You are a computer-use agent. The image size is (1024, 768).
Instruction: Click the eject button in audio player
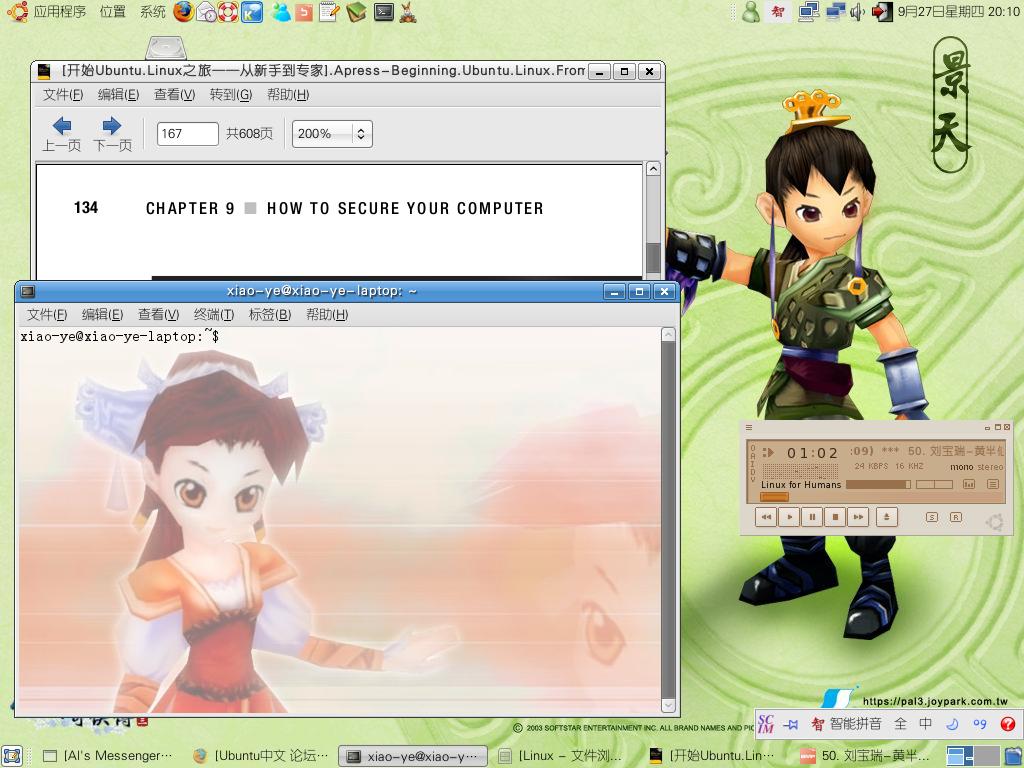(x=886, y=517)
